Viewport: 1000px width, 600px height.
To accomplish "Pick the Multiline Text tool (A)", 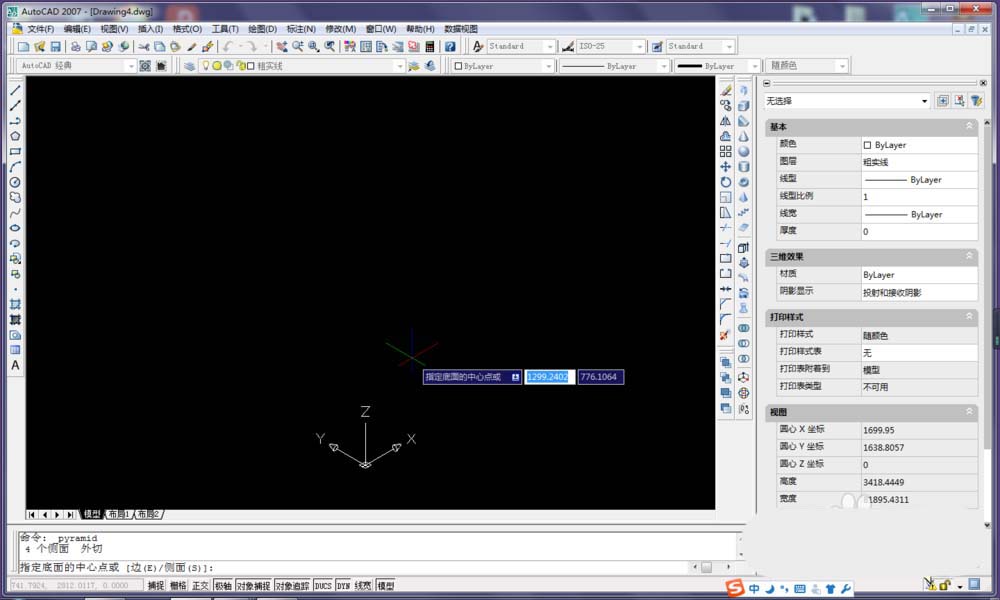I will point(15,366).
